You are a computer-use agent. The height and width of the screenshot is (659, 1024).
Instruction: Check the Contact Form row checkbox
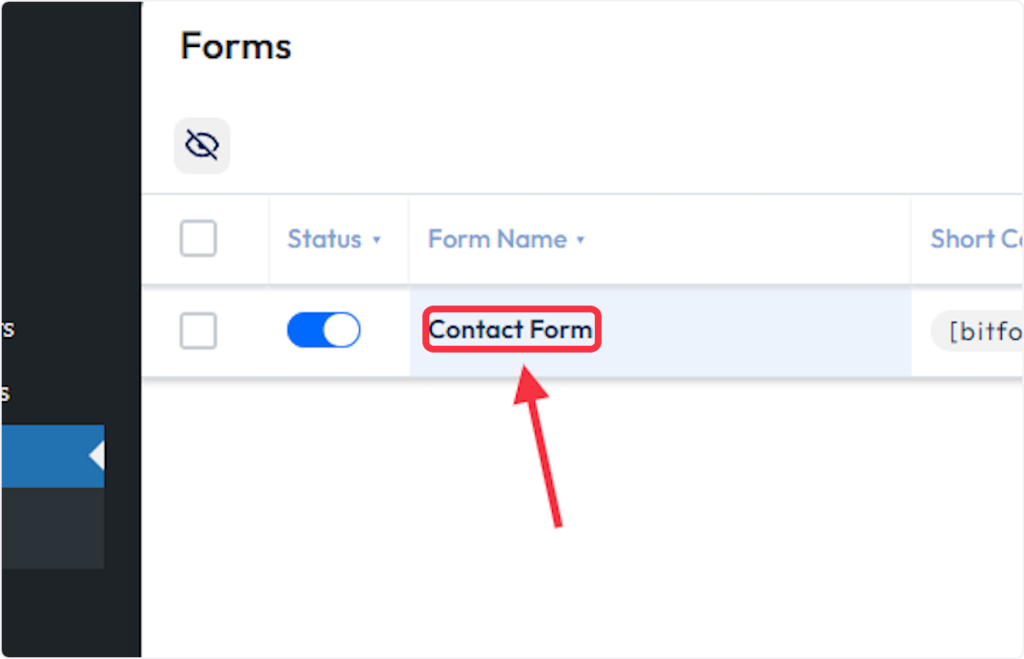coord(198,331)
